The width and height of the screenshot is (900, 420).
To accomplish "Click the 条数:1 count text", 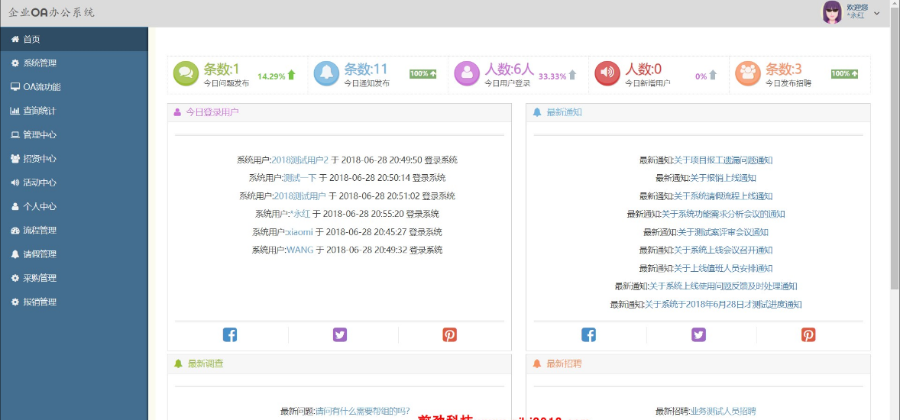I will coord(222,69).
